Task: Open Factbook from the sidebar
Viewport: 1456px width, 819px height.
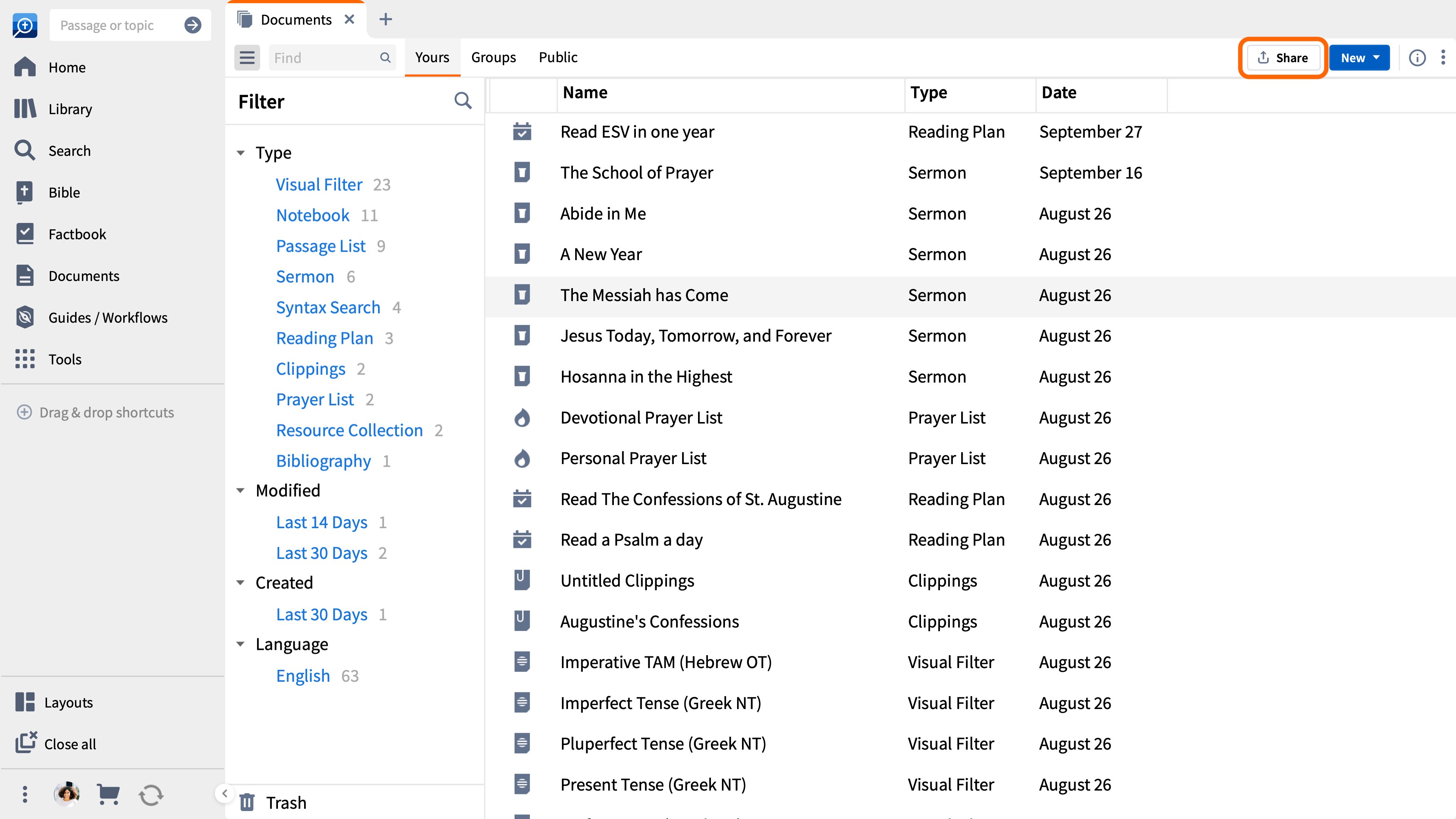Action: point(60,234)
